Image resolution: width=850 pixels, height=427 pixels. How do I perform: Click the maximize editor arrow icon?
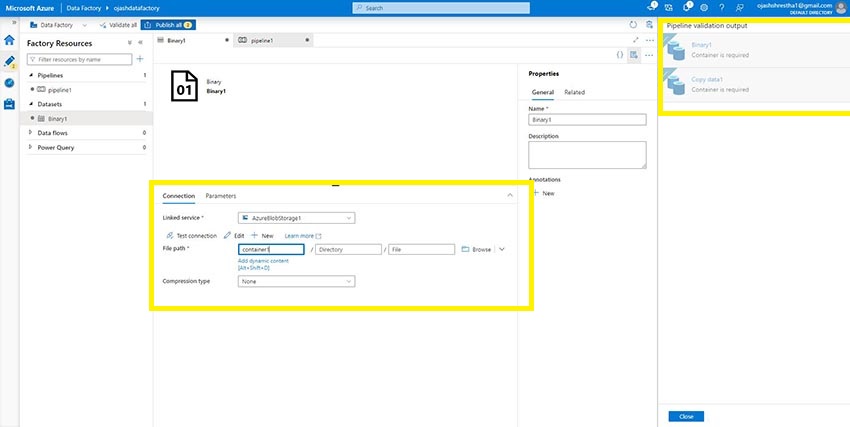[635, 40]
